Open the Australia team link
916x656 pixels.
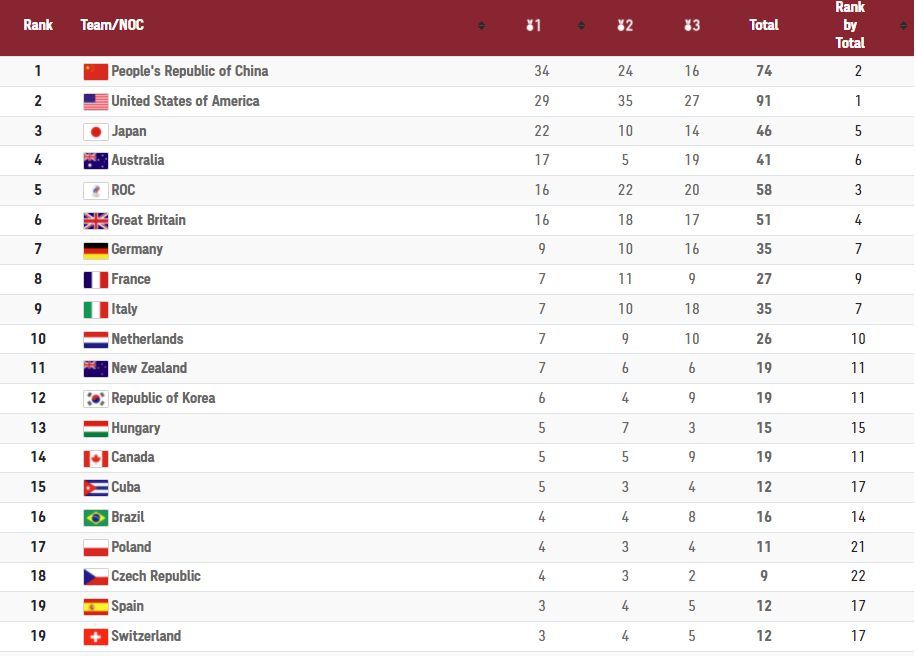click(x=138, y=160)
